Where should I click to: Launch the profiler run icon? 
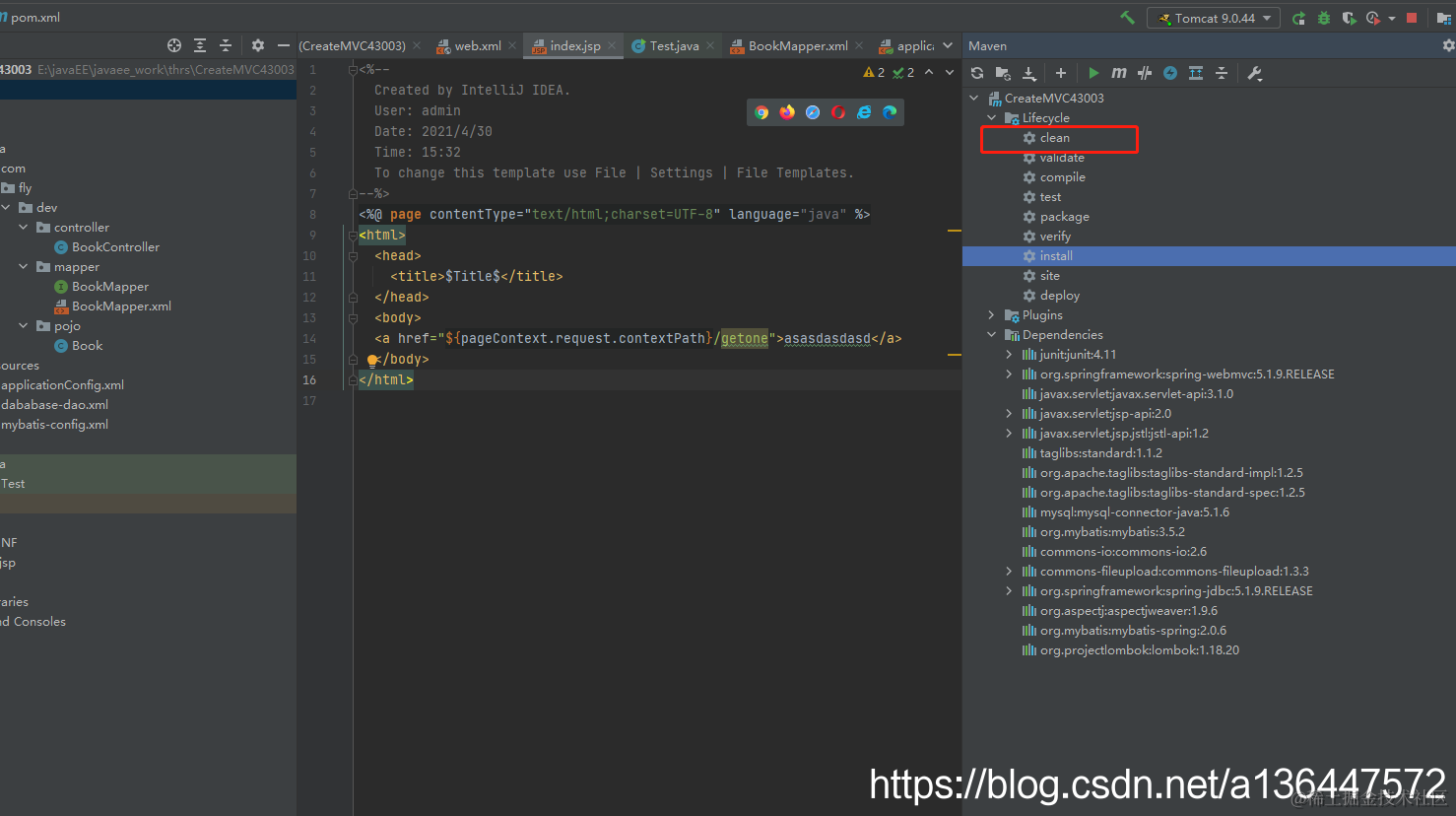[1373, 18]
